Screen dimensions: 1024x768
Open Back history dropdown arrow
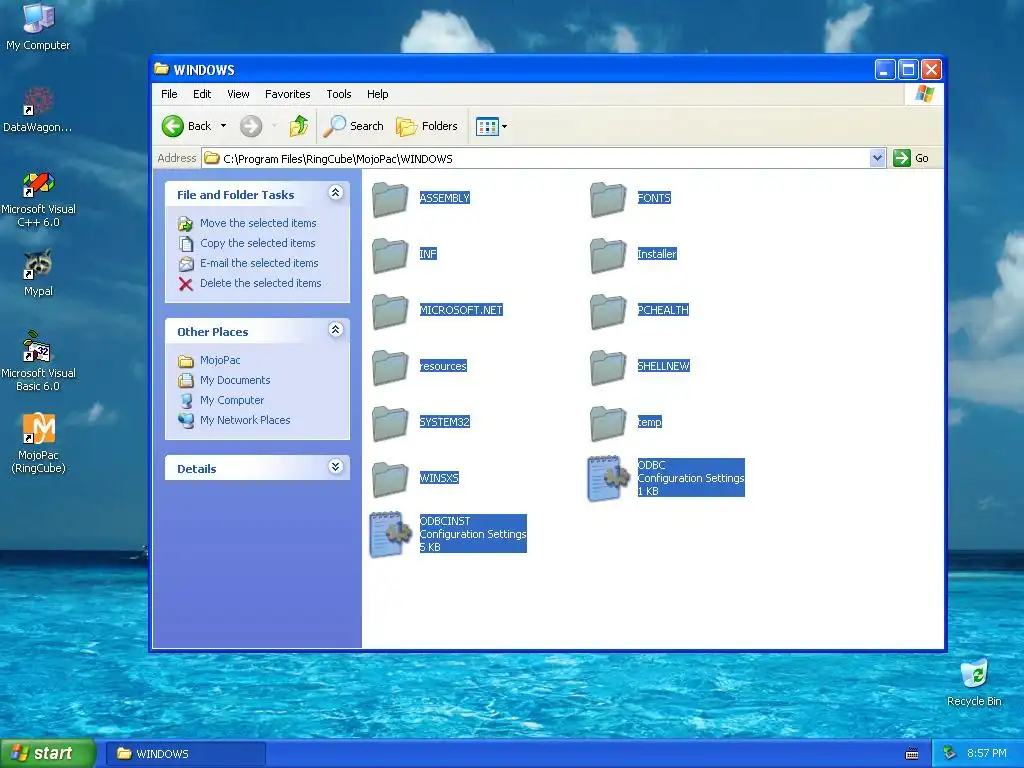point(223,125)
